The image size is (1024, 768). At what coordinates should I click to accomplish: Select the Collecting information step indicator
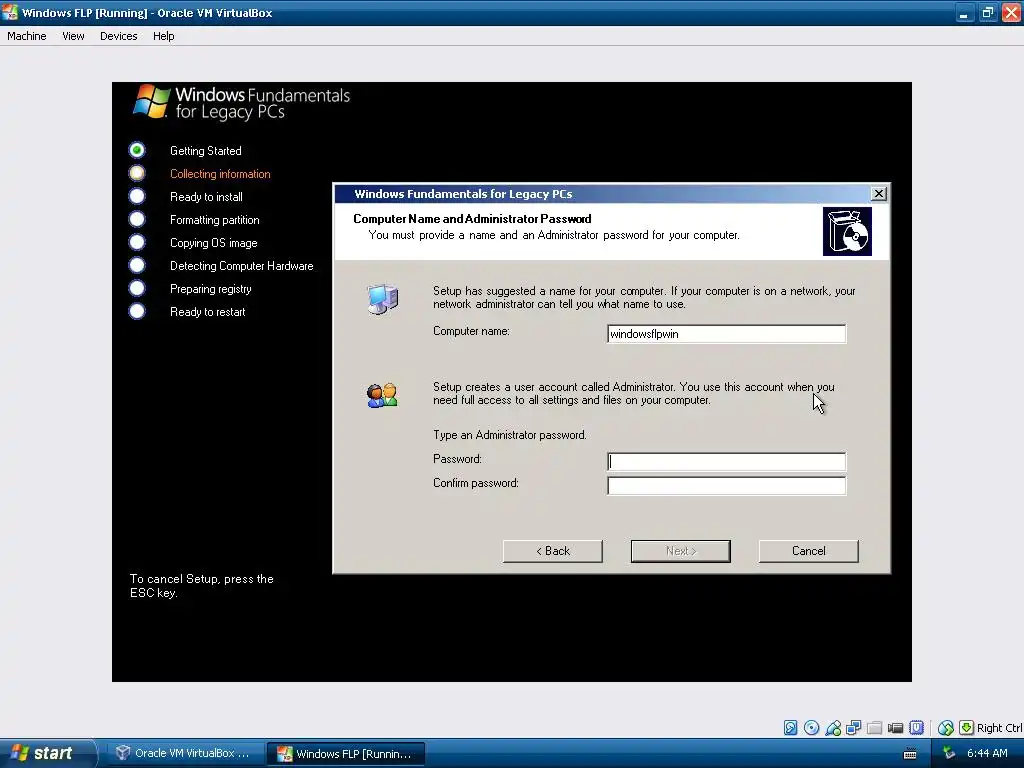pos(136,173)
